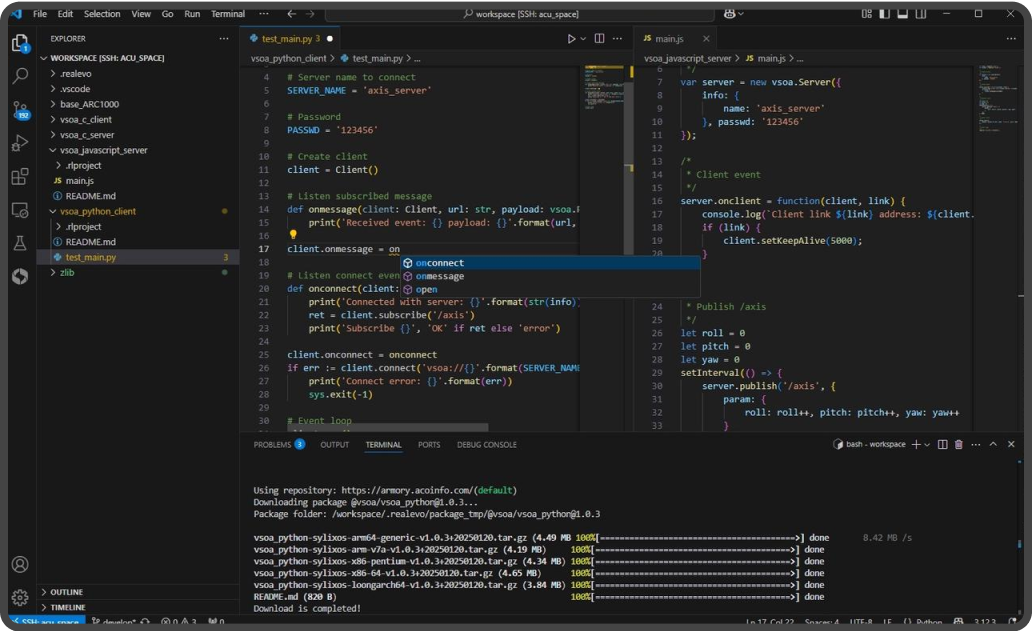Open the Copilot dropdown chevron in title bar
This screenshot has width=1032, height=631.
[741, 14]
